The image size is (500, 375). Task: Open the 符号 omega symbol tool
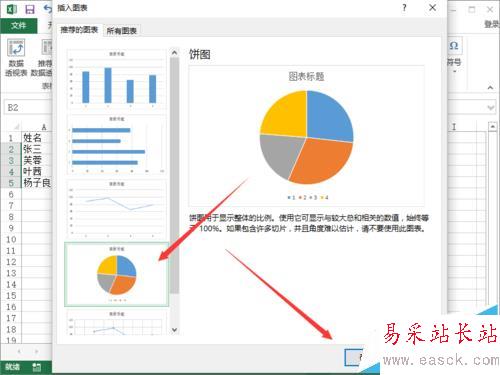[454, 46]
